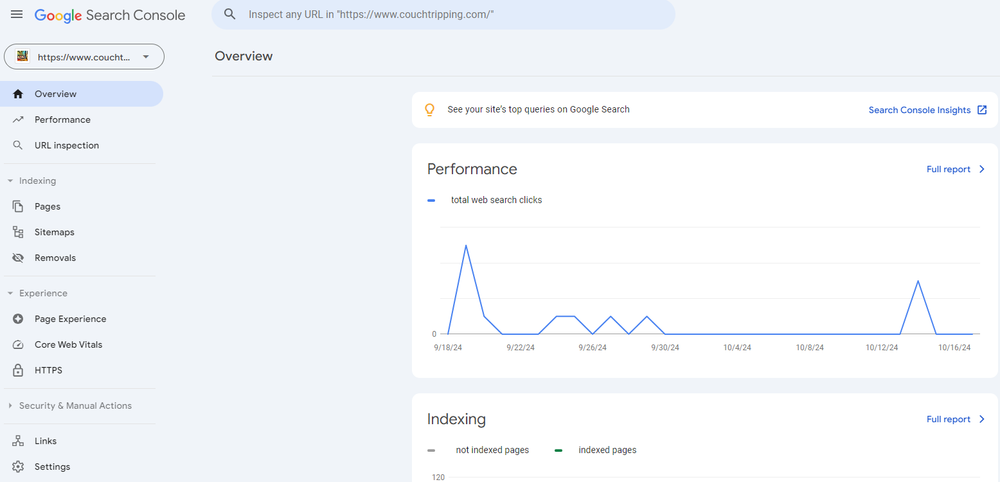Image resolution: width=1000 pixels, height=482 pixels.
Task: Open the Pages menu item
Action: point(47,207)
